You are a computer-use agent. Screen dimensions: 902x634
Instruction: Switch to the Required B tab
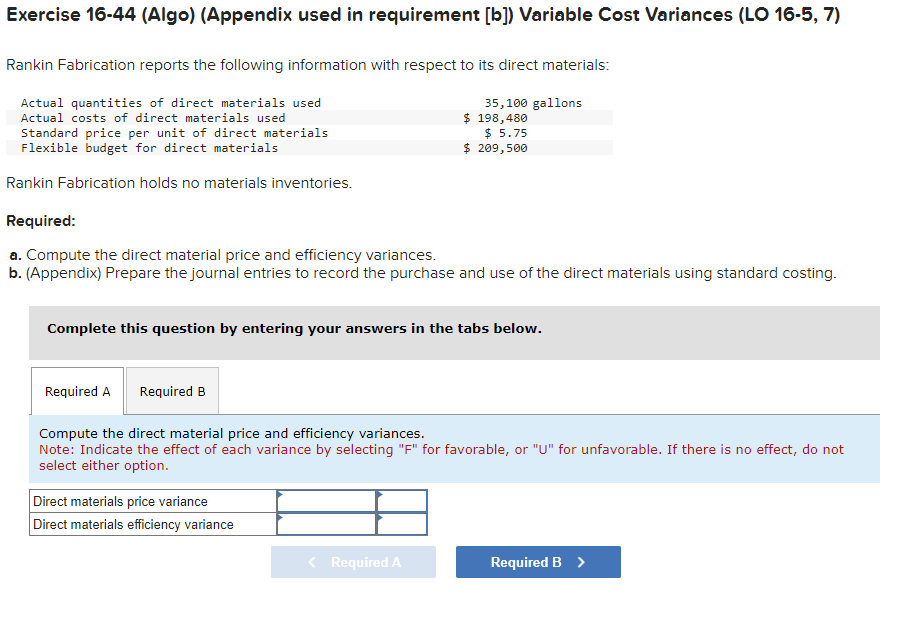click(x=171, y=391)
